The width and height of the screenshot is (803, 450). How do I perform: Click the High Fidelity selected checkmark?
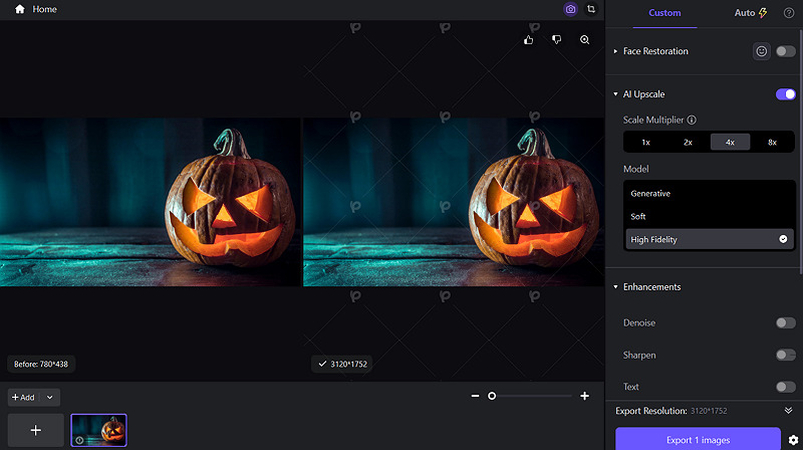tap(783, 239)
